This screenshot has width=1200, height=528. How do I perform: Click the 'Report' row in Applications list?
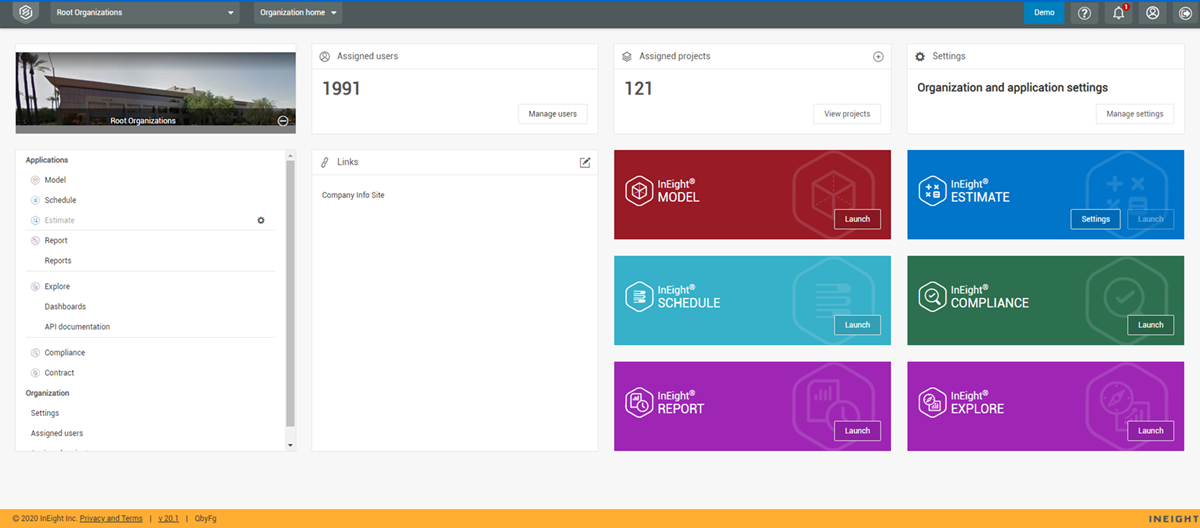point(150,241)
